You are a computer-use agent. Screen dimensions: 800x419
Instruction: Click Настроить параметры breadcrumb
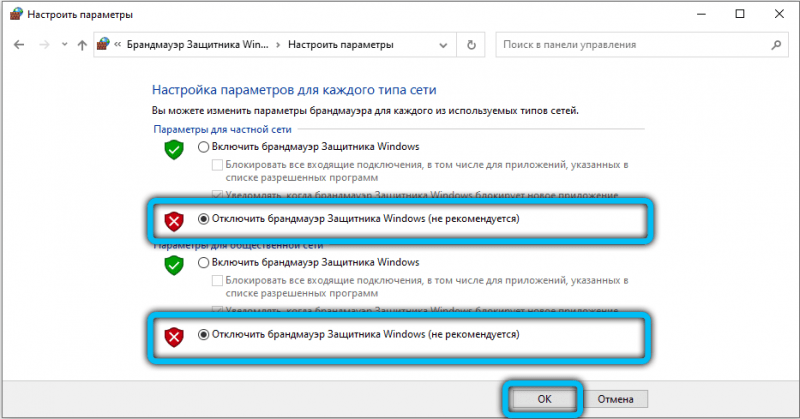click(x=341, y=45)
